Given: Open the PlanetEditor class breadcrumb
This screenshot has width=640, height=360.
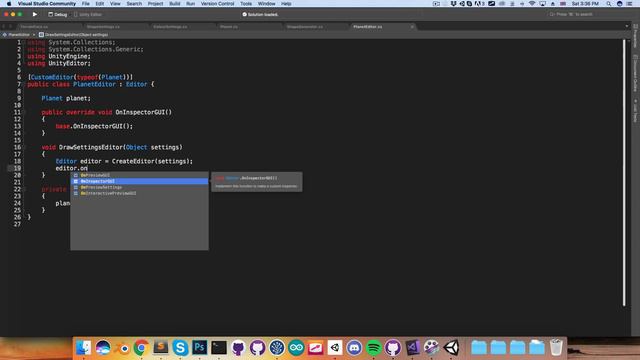Looking at the screenshot, I should pyautogui.click(x=16, y=35).
